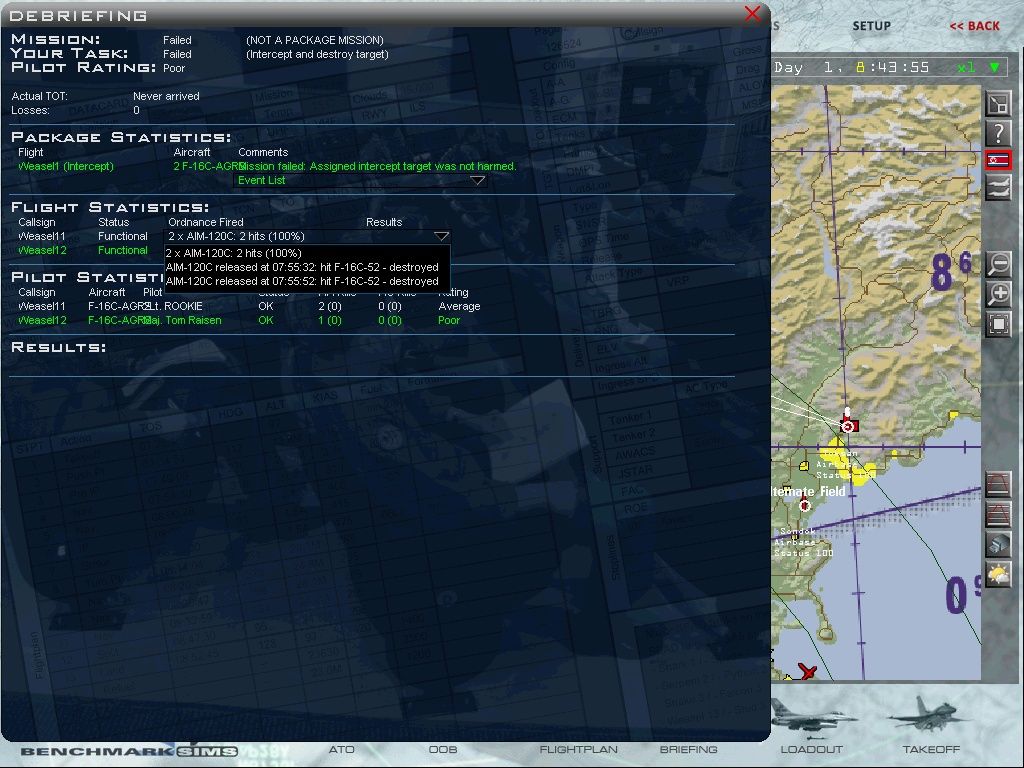The width and height of the screenshot is (1024, 768).
Task: Click the 'Never arrived' Actual TOT value
Action: [167, 96]
